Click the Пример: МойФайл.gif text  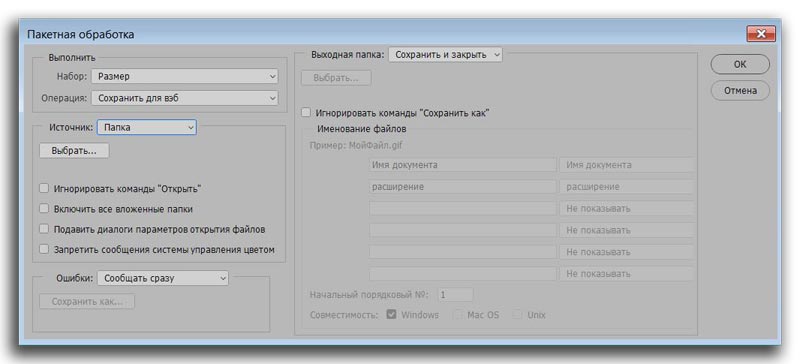point(356,145)
